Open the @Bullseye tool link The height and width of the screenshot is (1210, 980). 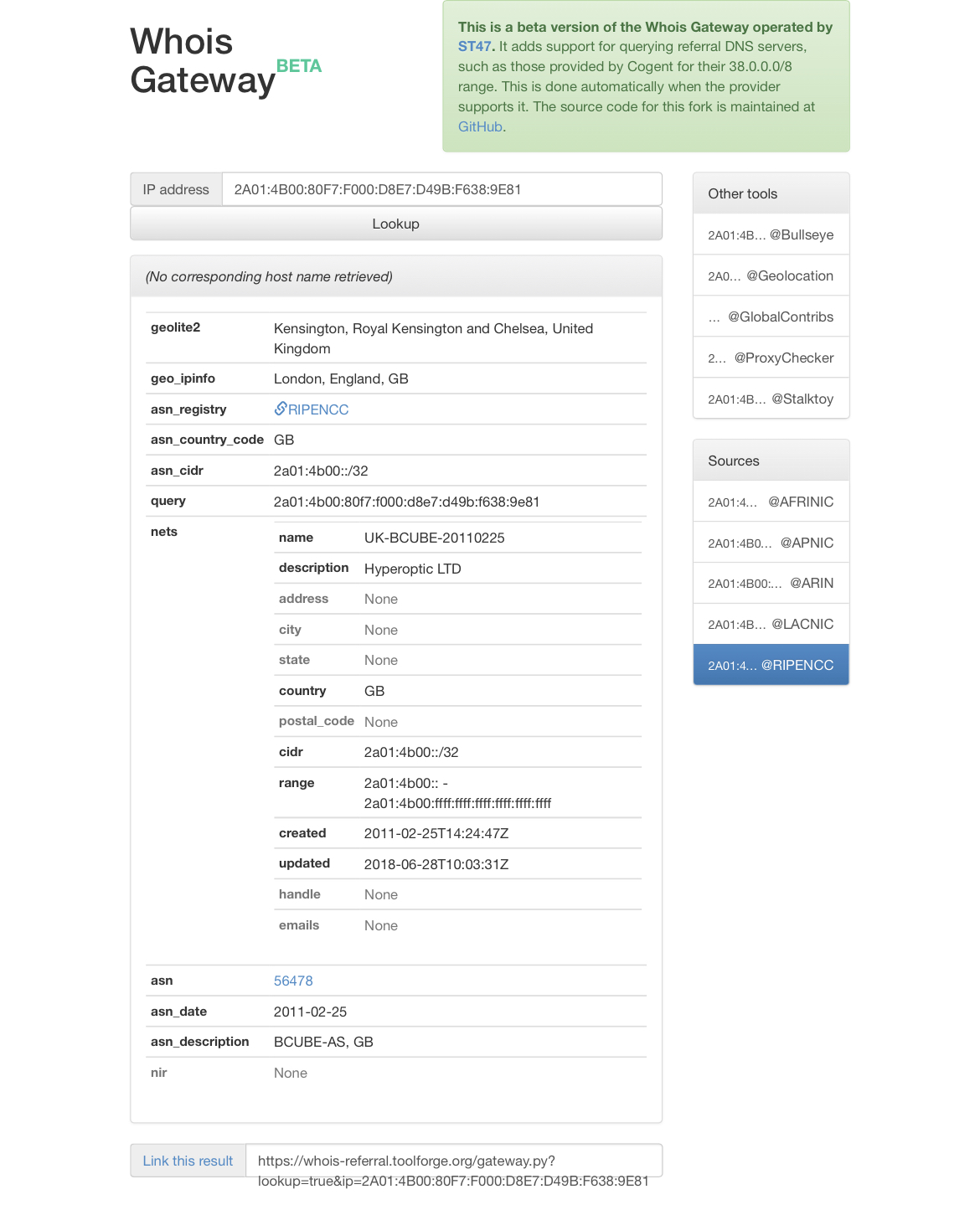coord(771,234)
